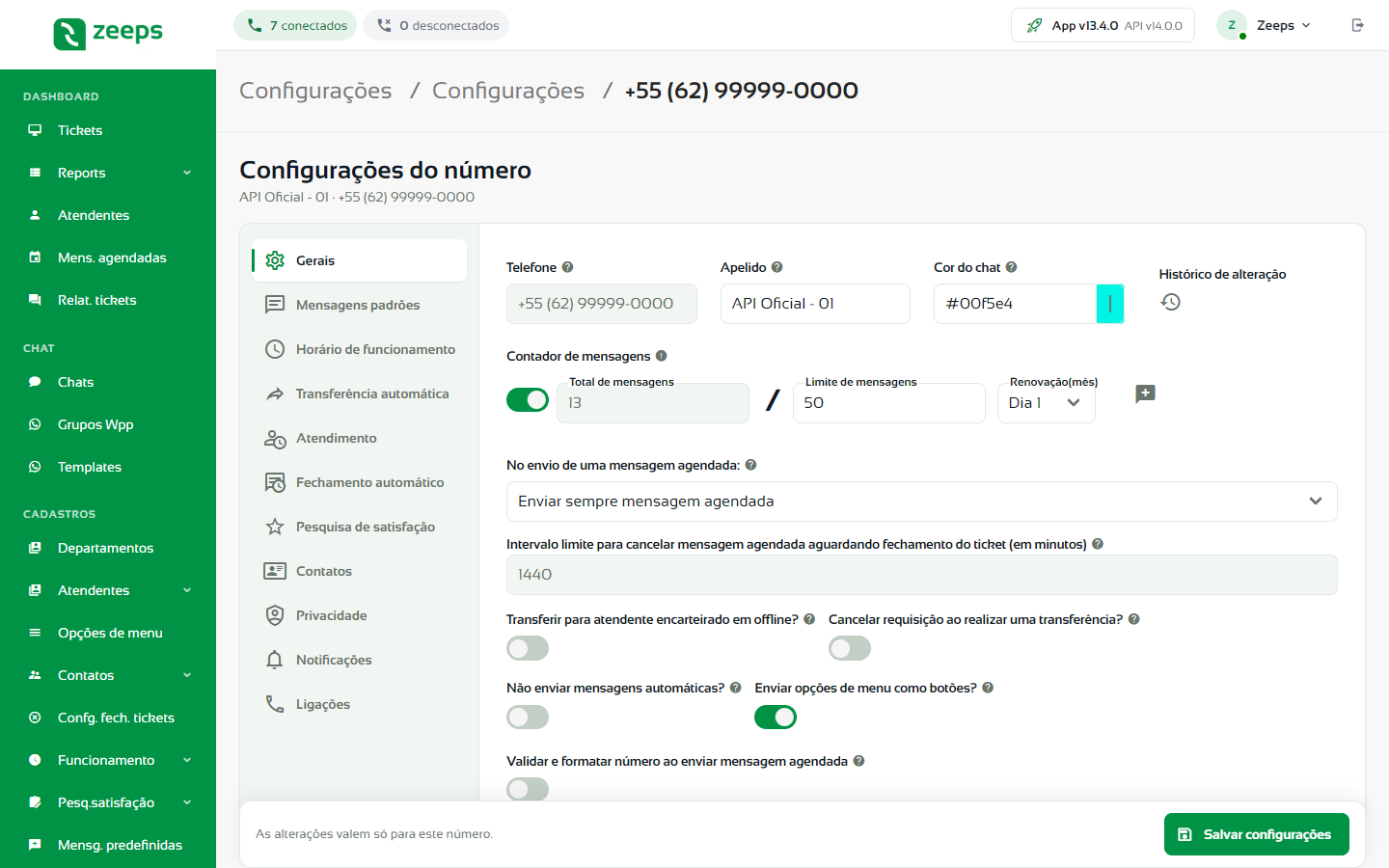Click the cyan chat color swatch

[x=1110, y=304]
